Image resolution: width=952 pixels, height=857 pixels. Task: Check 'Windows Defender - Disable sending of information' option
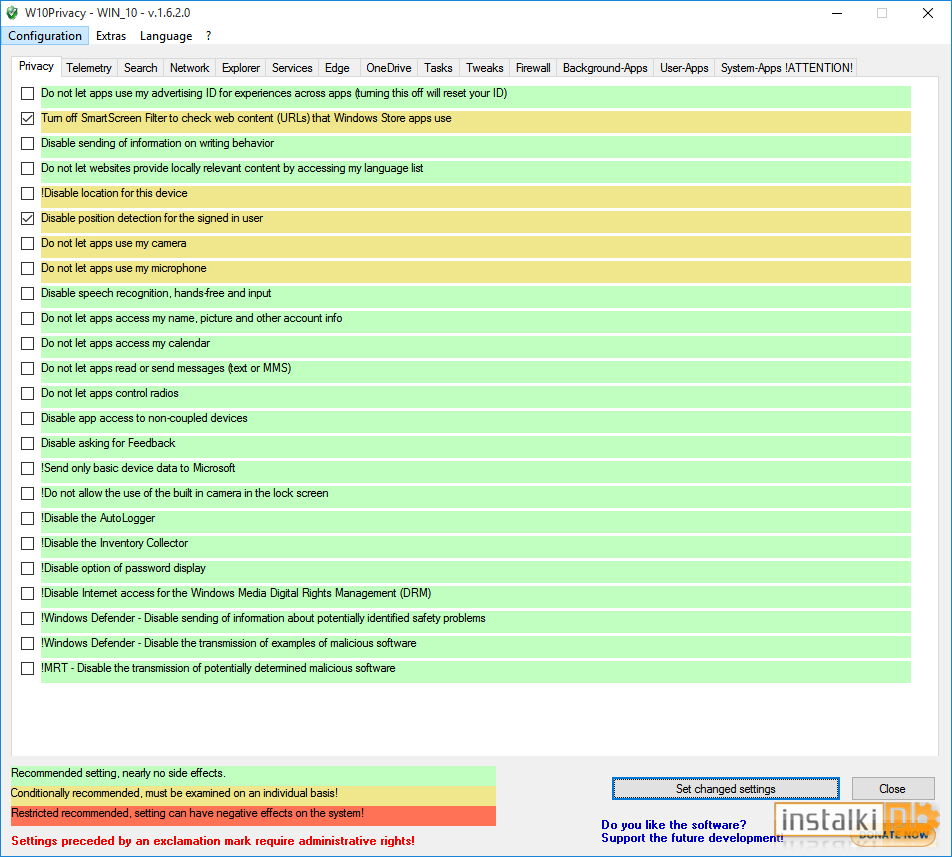click(x=27, y=618)
